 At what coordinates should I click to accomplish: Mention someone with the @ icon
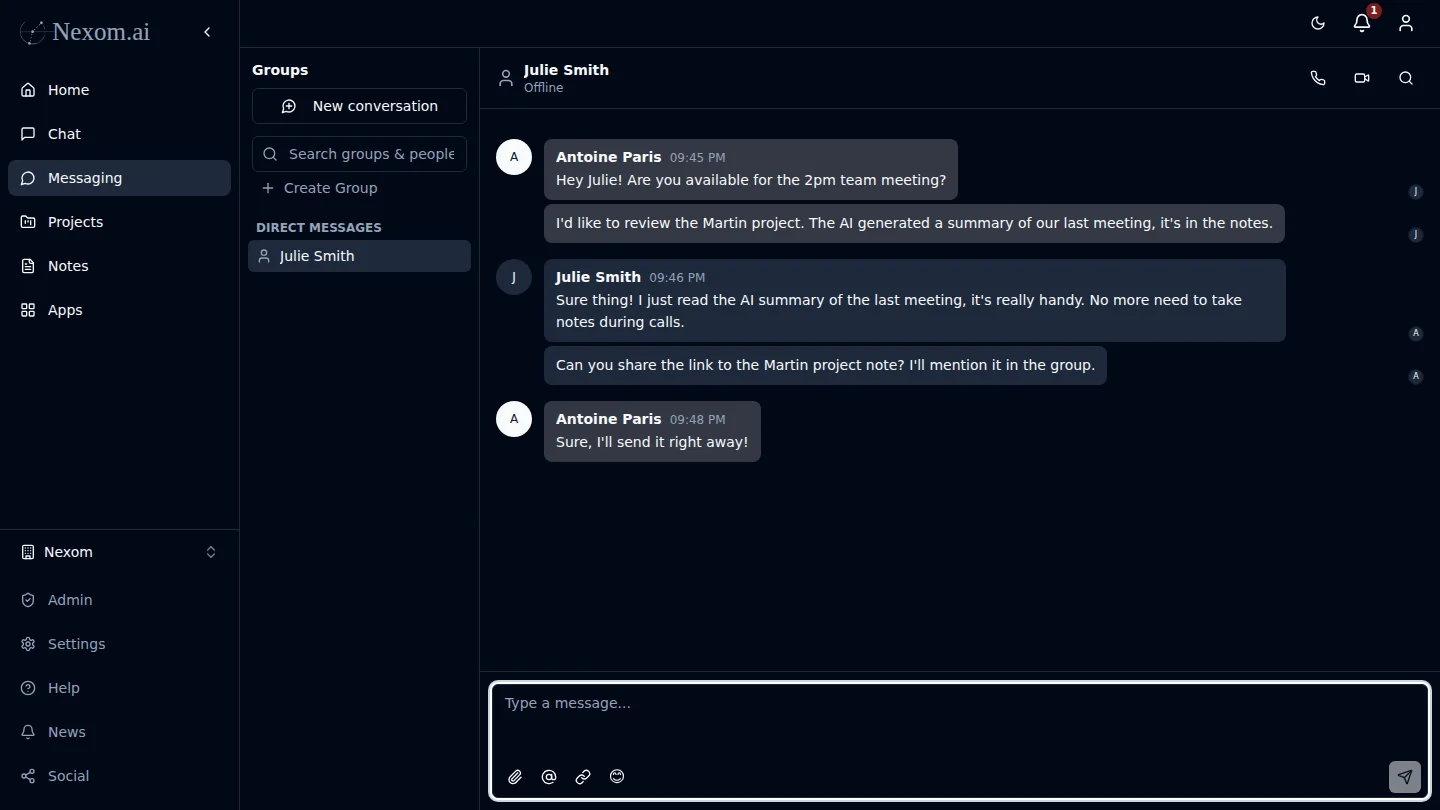click(549, 777)
